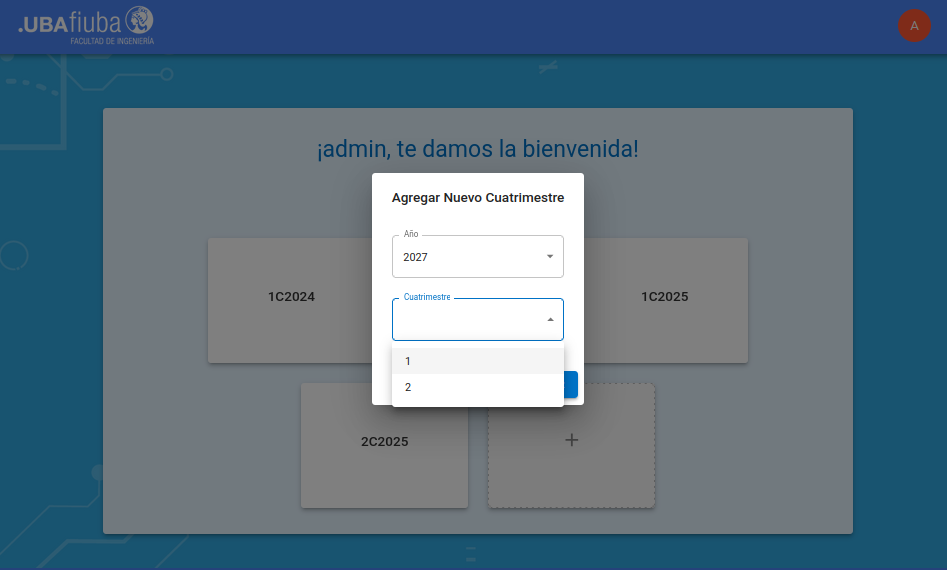Click the empty Cuatrimestre select field
Image resolution: width=947 pixels, height=570 pixels.
coord(468,320)
